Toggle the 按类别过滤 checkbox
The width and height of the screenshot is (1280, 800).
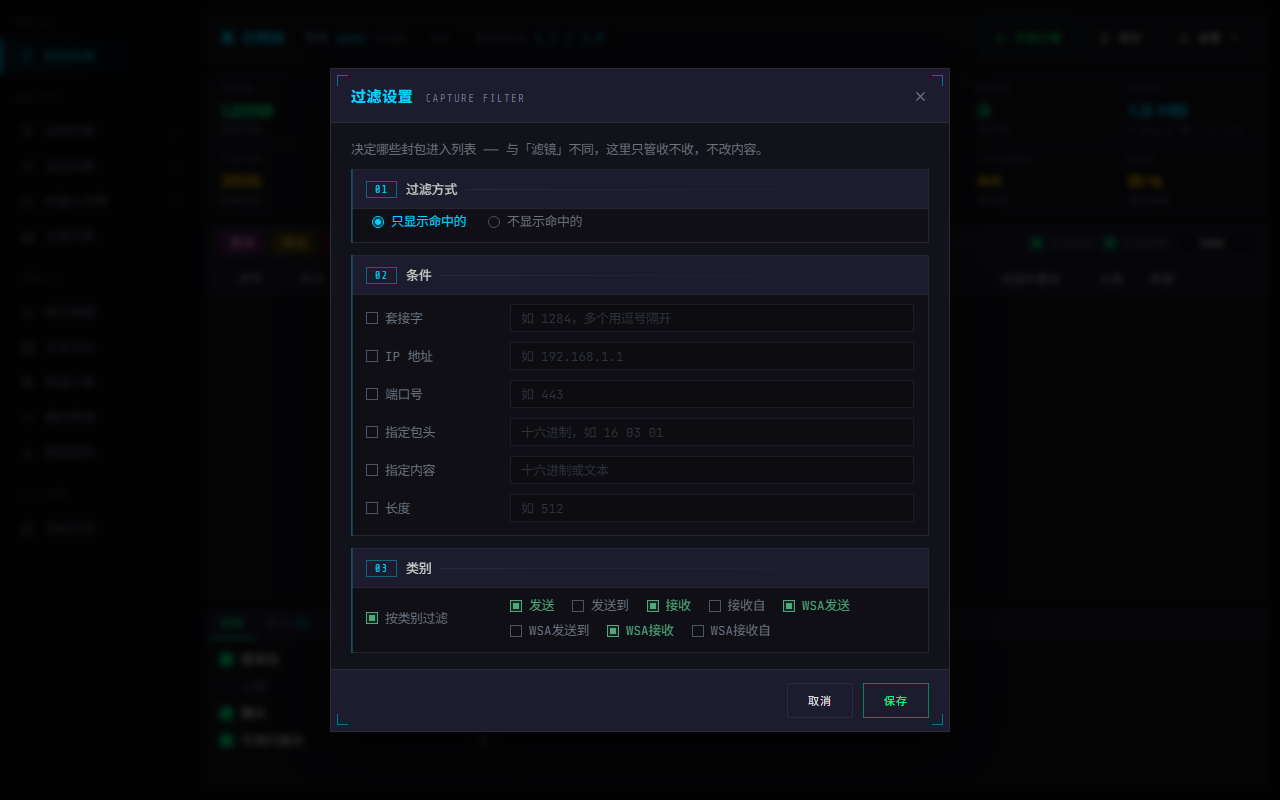pyautogui.click(x=372, y=618)
